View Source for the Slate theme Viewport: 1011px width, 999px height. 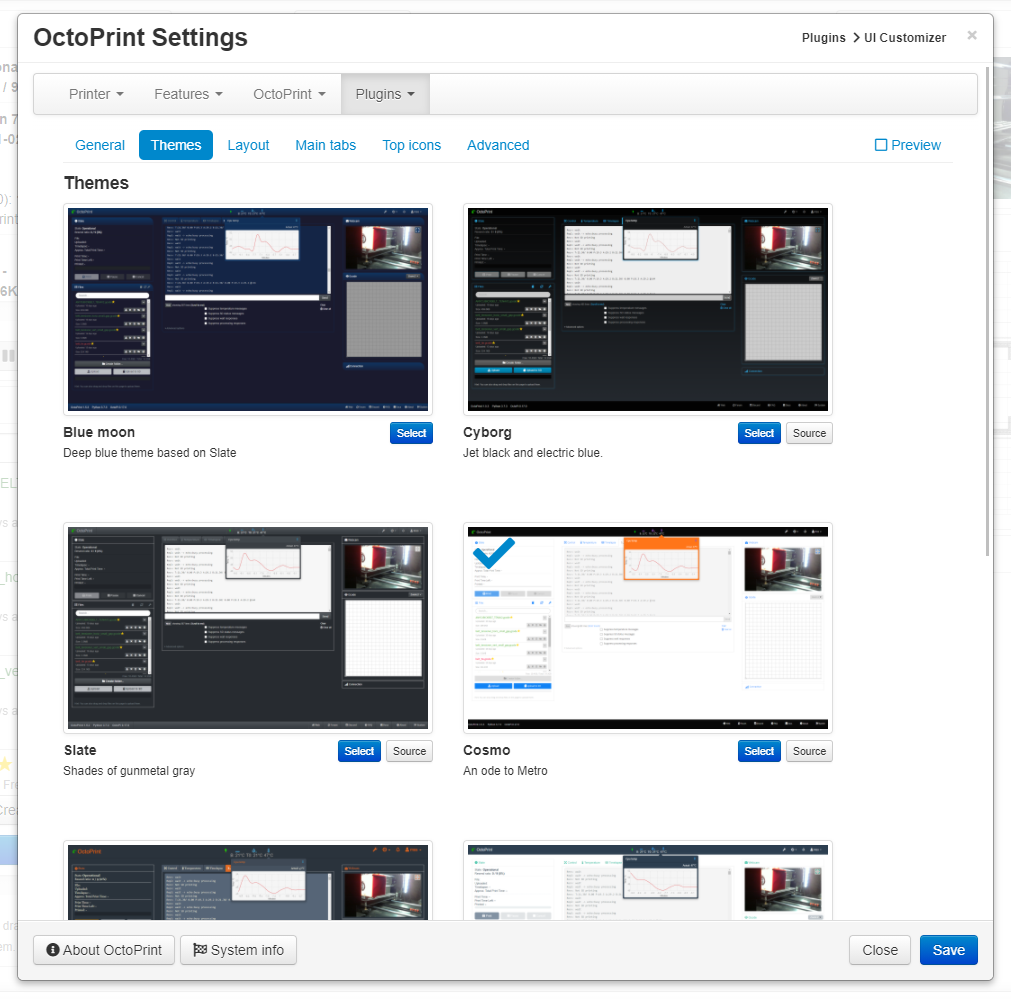[x=409, y=751]
